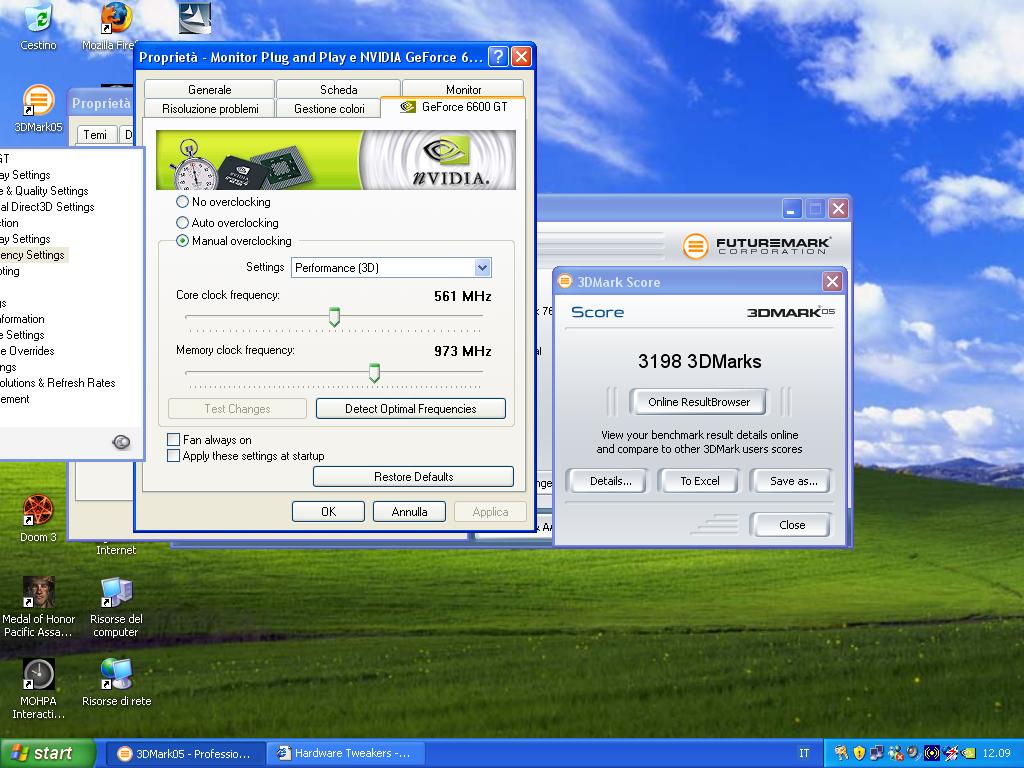Click Close in the 3DMark Score window
The height and width of the screenshot is (768, 1024).
tap(792, 525)
